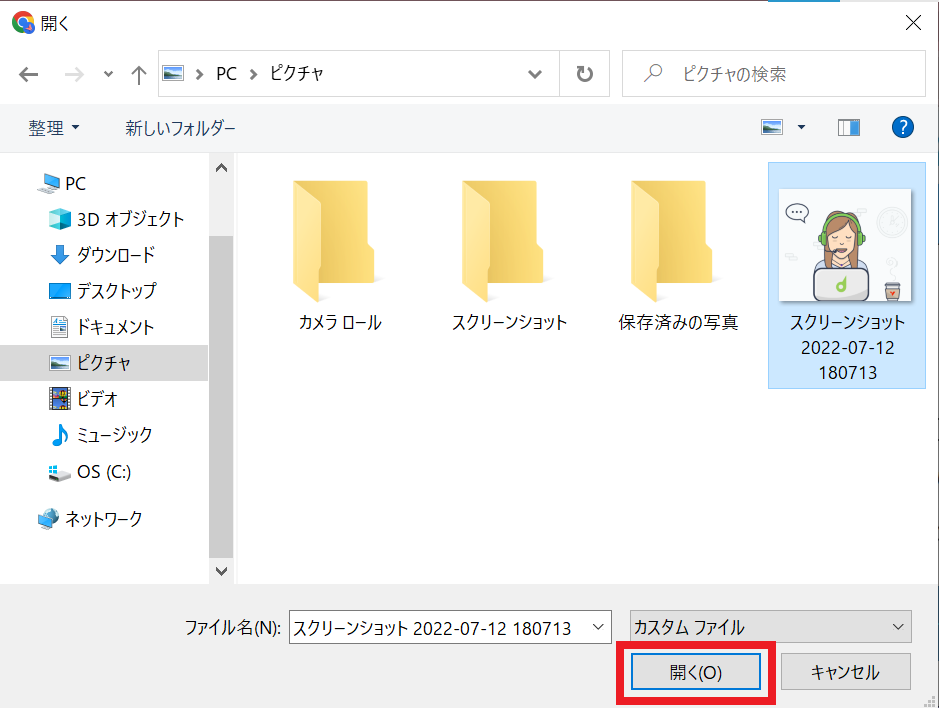Toggle the preview pane icon
Viewport: 939px width, 708px height.
coord(849,127)
